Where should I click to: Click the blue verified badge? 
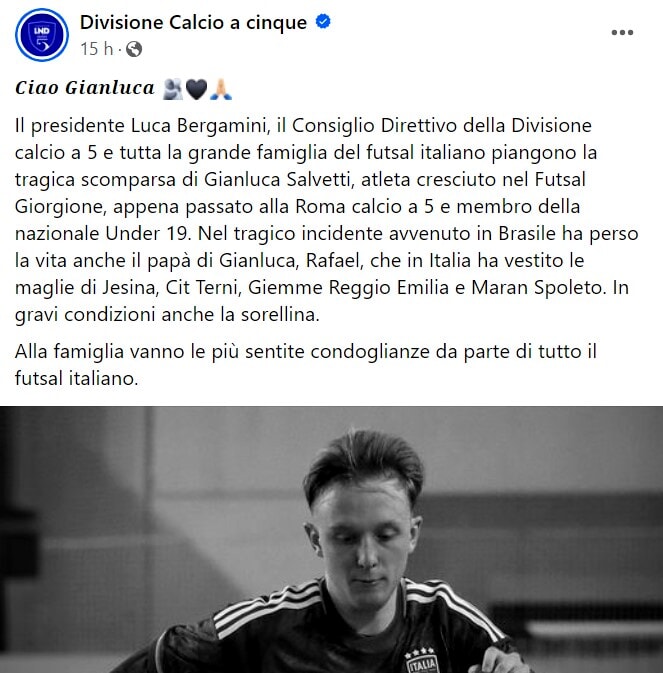coord(323,21)
